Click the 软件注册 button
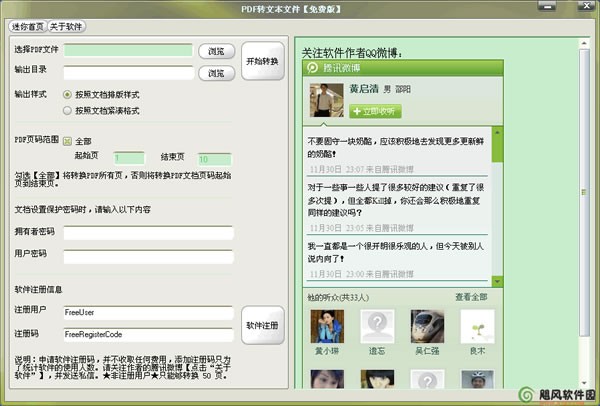Screen dimensions: 600x406 pos(262,325)
